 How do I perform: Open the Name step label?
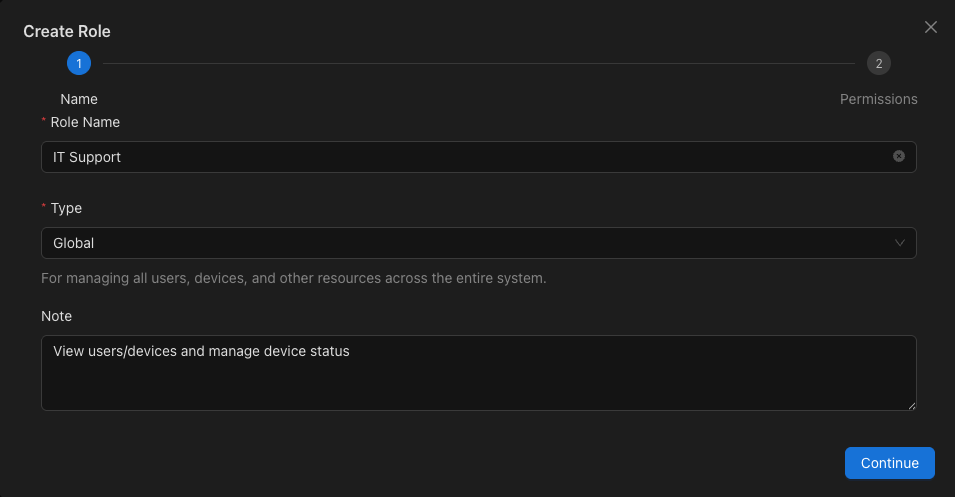point(79,99)
